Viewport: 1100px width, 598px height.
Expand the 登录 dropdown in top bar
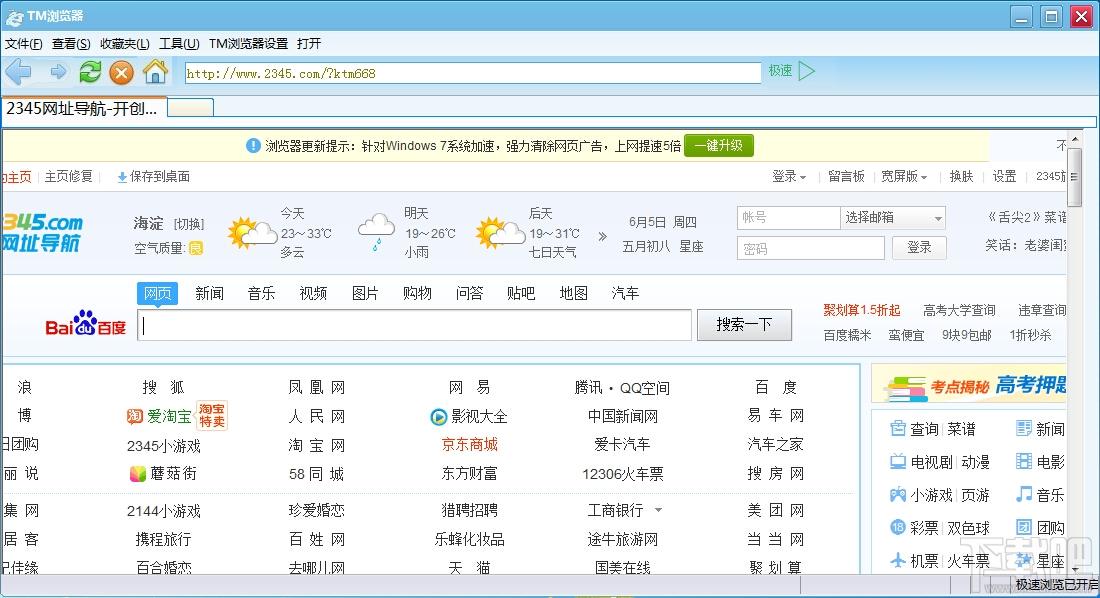pos(789,176)
